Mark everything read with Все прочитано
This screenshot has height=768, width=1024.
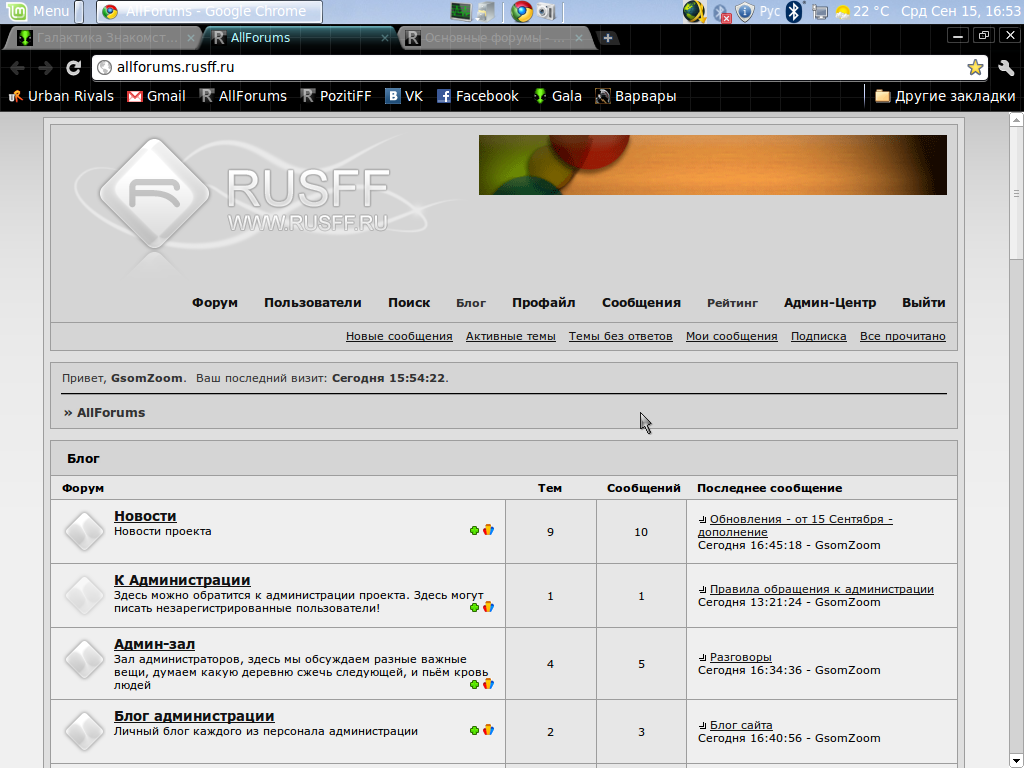(x=903, y=336)
